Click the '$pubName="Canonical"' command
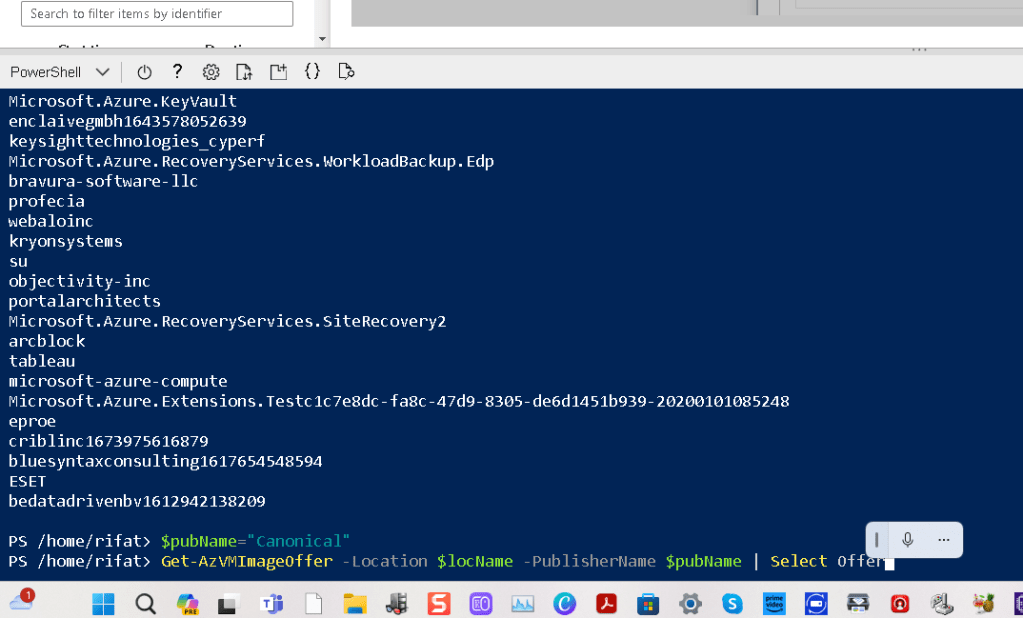The height and width of the screenshot is (618, 1023). click(255, 541)
